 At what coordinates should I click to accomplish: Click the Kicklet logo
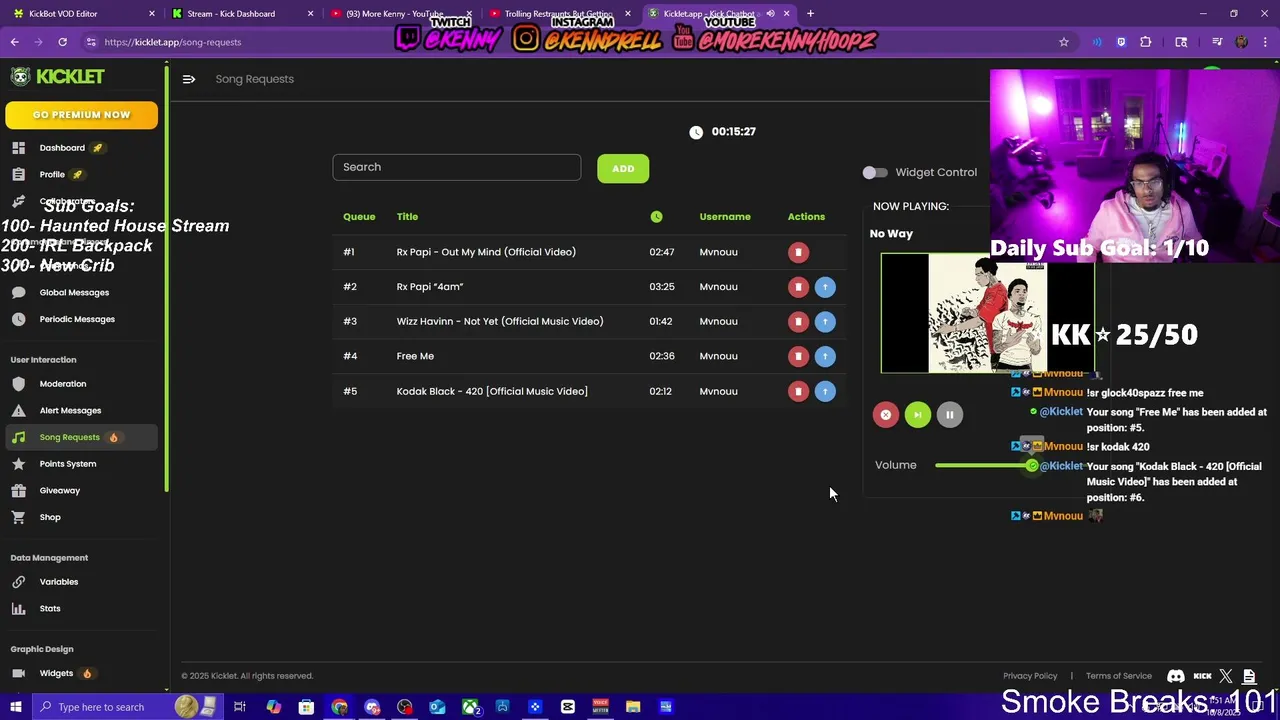pyautogui.click(x=57, y=77)
